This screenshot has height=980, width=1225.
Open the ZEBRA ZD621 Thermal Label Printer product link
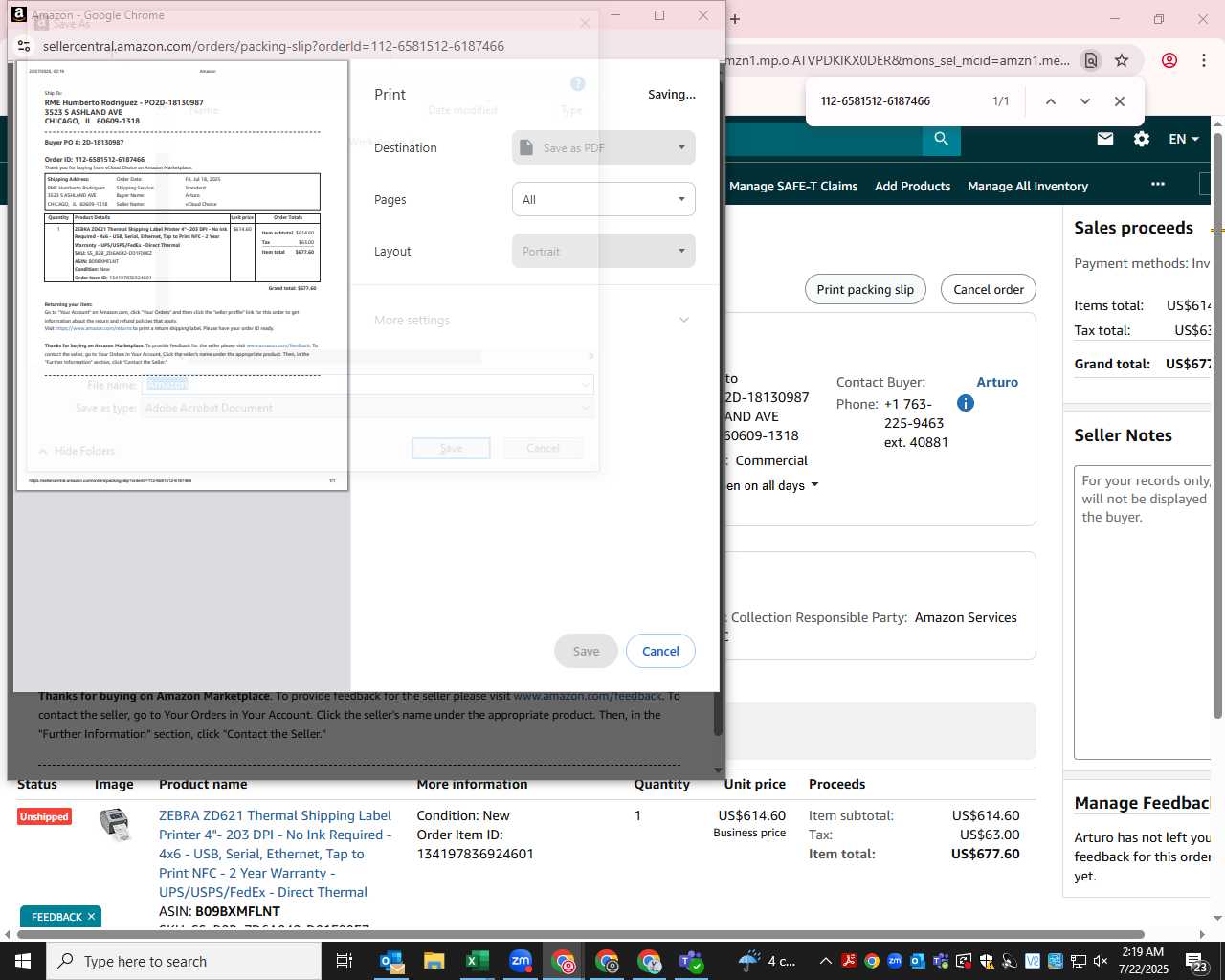tap(276, 854)
